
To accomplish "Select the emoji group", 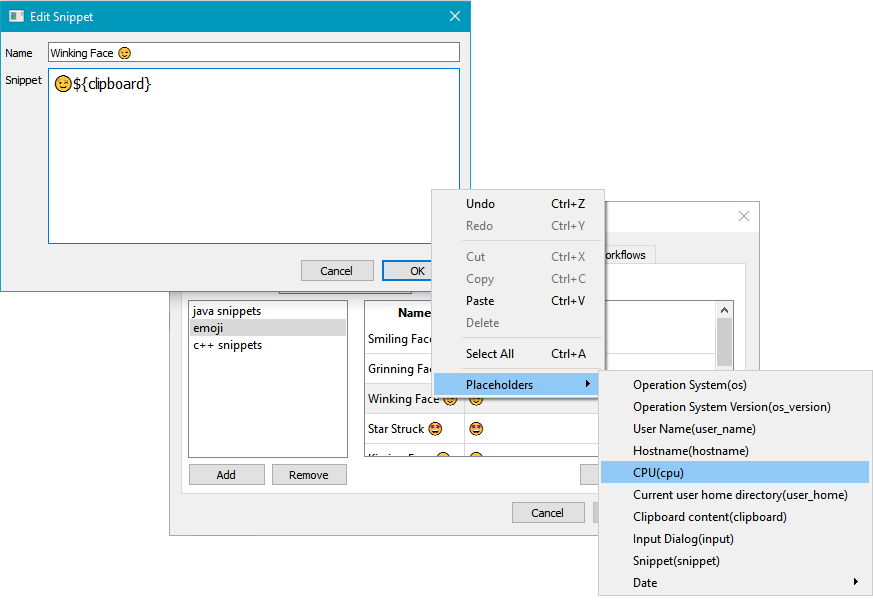I will click(268, 328).
